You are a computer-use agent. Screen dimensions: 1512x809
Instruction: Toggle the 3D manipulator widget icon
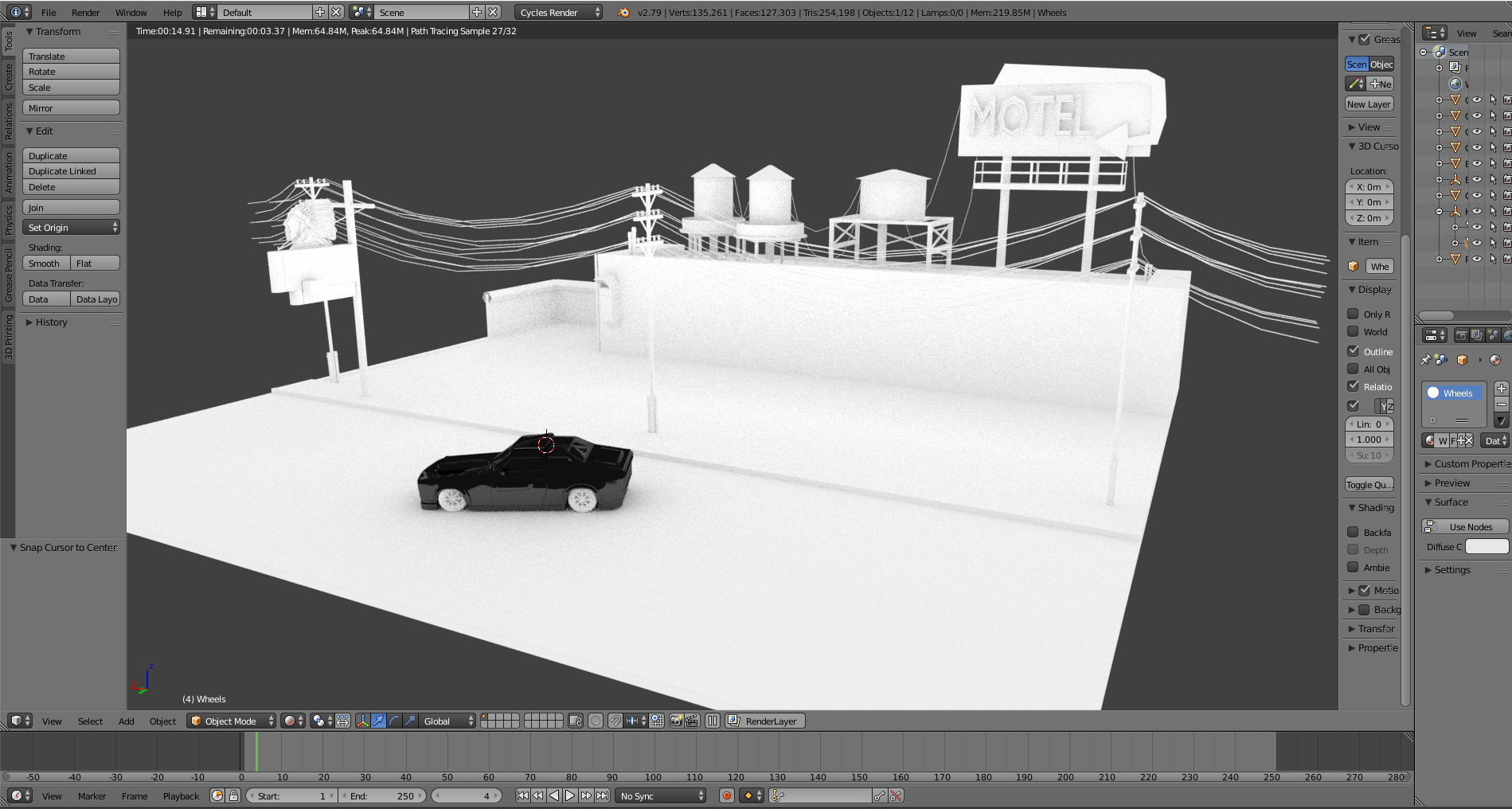coord(363,721)
